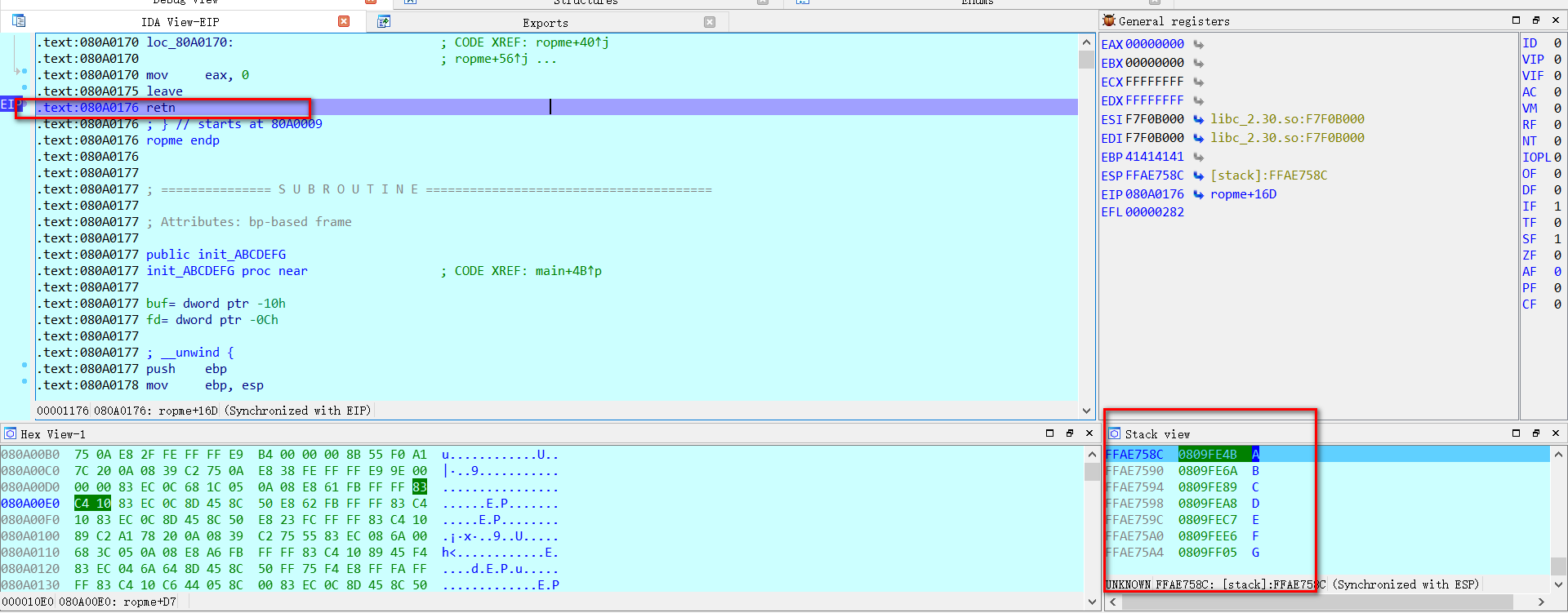This screenshot has width=1568, height=613.
Task: Close the Stack view panel
Action: point(1556,433)
